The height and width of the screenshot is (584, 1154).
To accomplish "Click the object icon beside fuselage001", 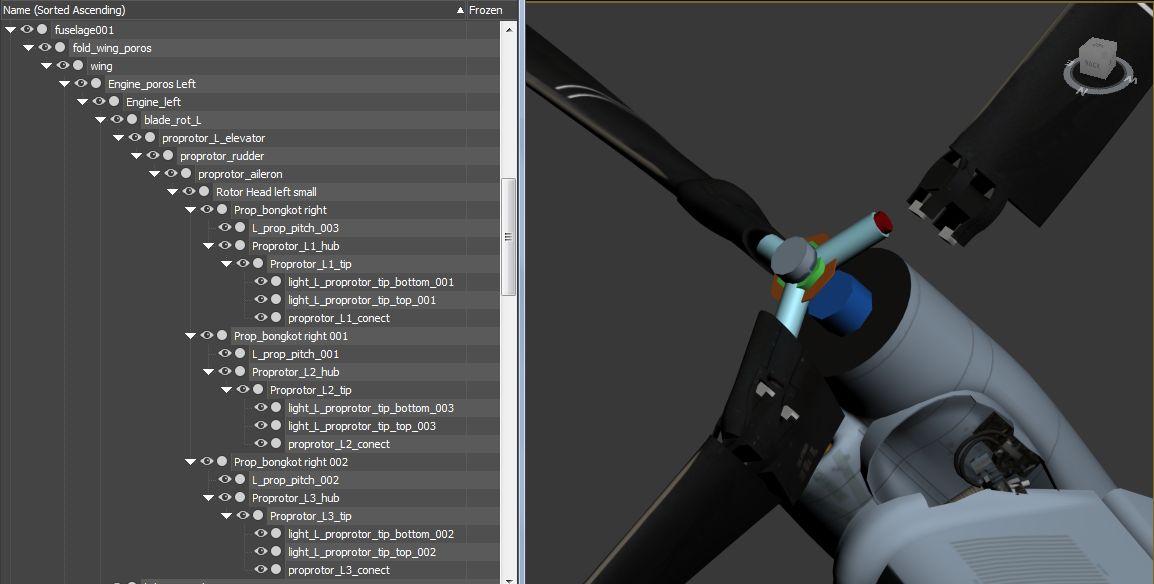I will click(42, 30).
